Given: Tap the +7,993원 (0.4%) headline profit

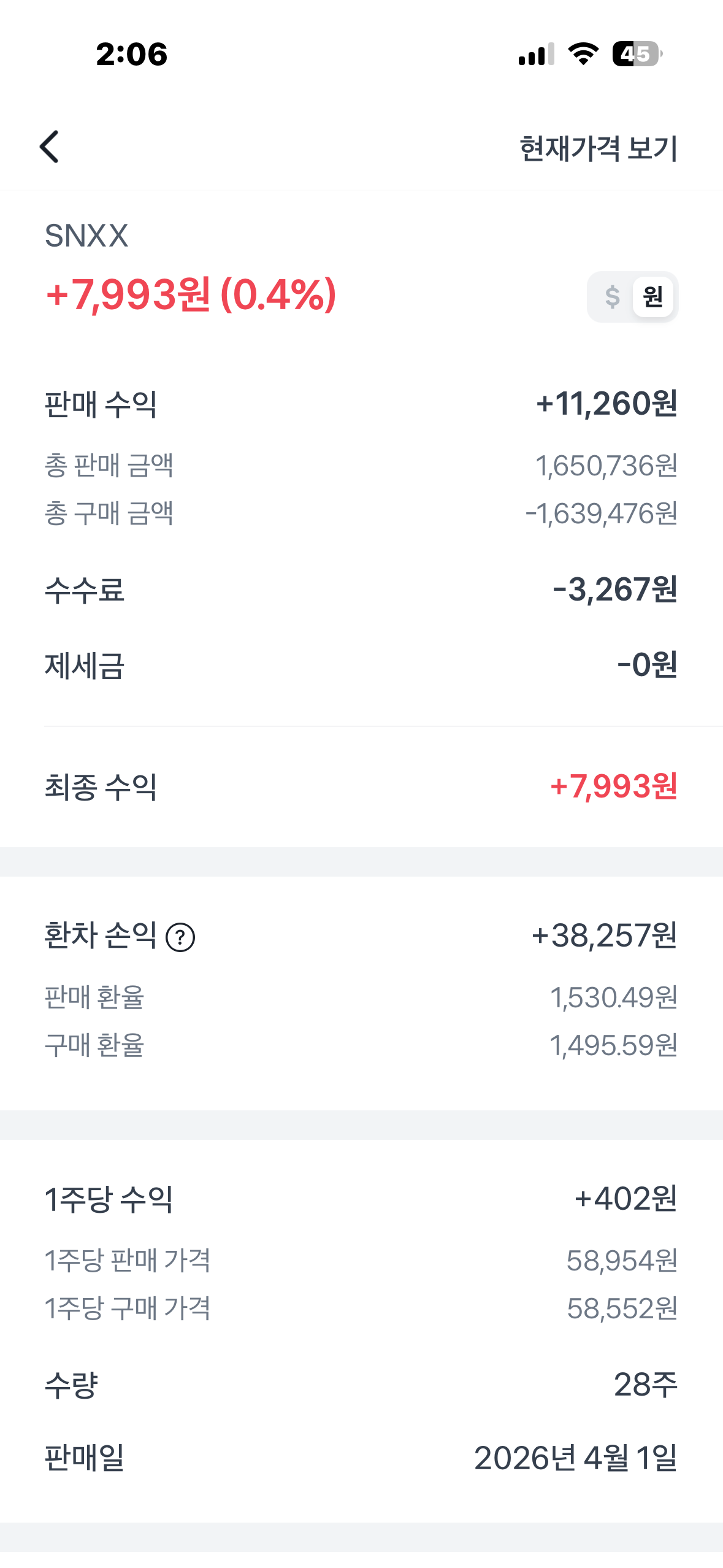Looking at the screenshot, I should [191, 294].
